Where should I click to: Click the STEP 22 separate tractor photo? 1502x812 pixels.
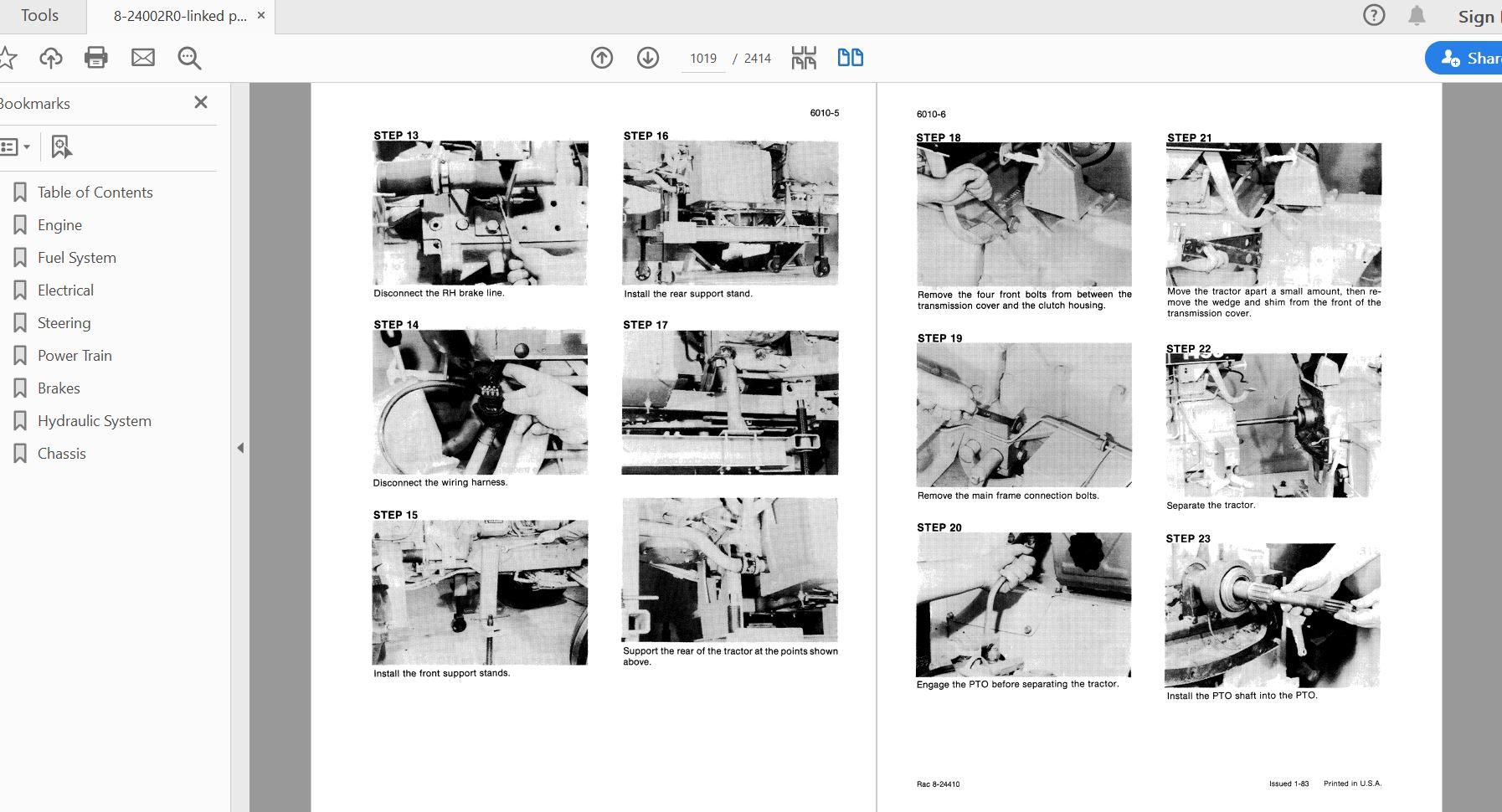pyautogui.click(x=1273, y=426)
